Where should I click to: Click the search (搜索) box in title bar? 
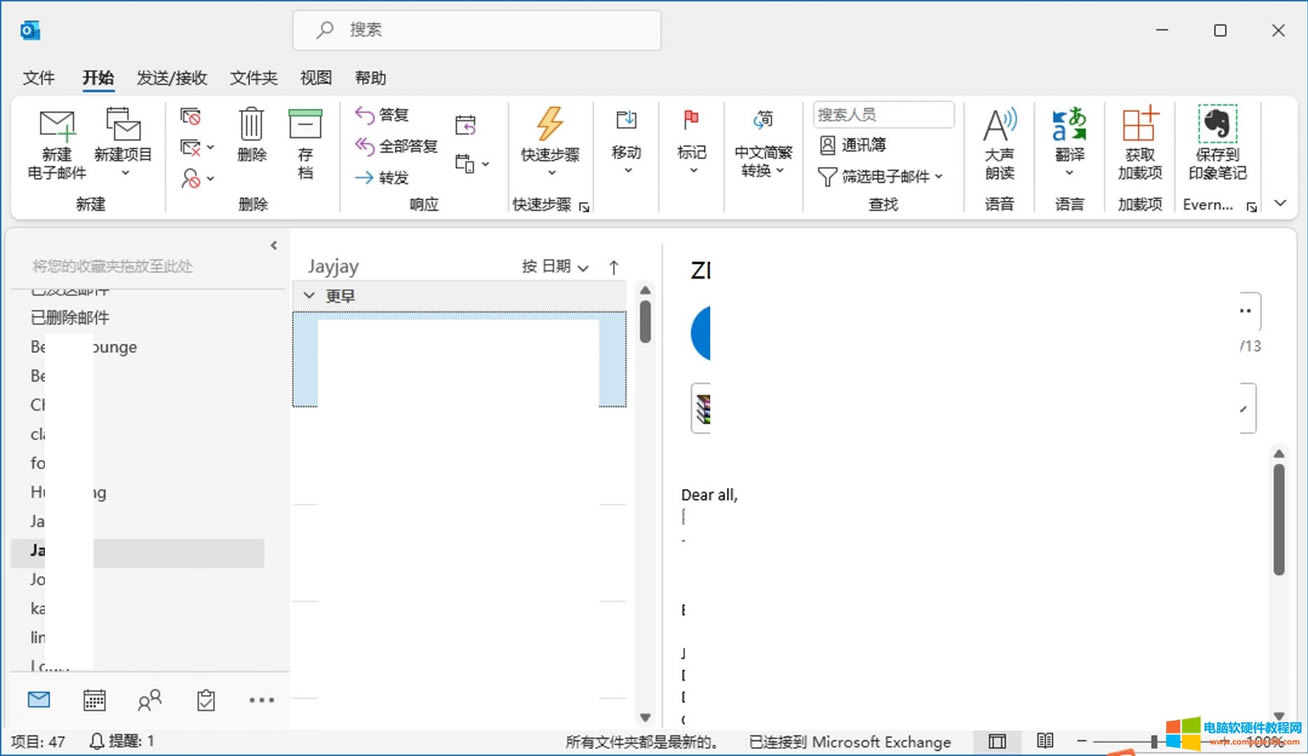(x=477, y=30)
